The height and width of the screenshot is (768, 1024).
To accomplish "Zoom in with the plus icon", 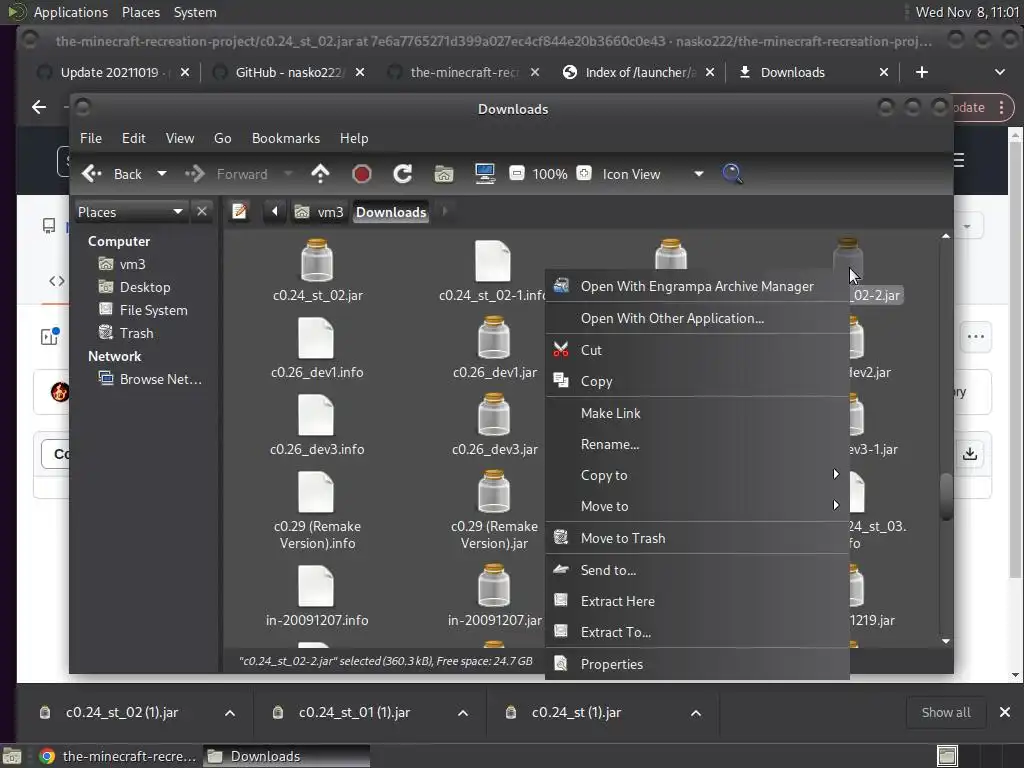I will [584, 174].
